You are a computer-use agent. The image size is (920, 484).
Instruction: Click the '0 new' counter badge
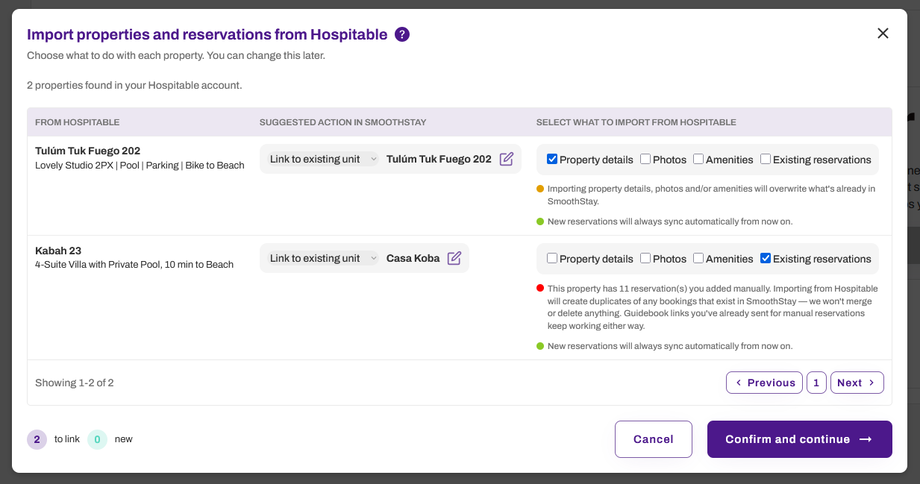point(97,439)
